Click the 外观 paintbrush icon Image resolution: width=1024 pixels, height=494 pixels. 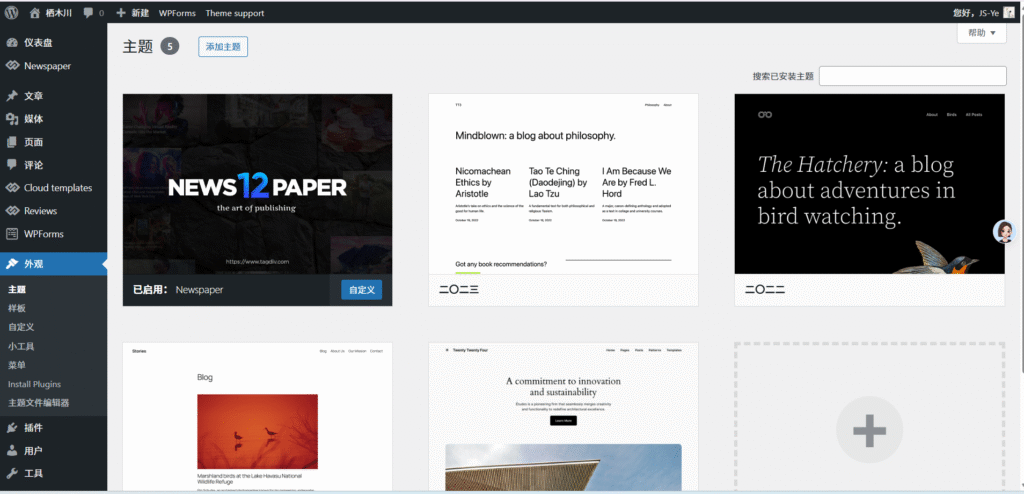[x=12, y=264]
